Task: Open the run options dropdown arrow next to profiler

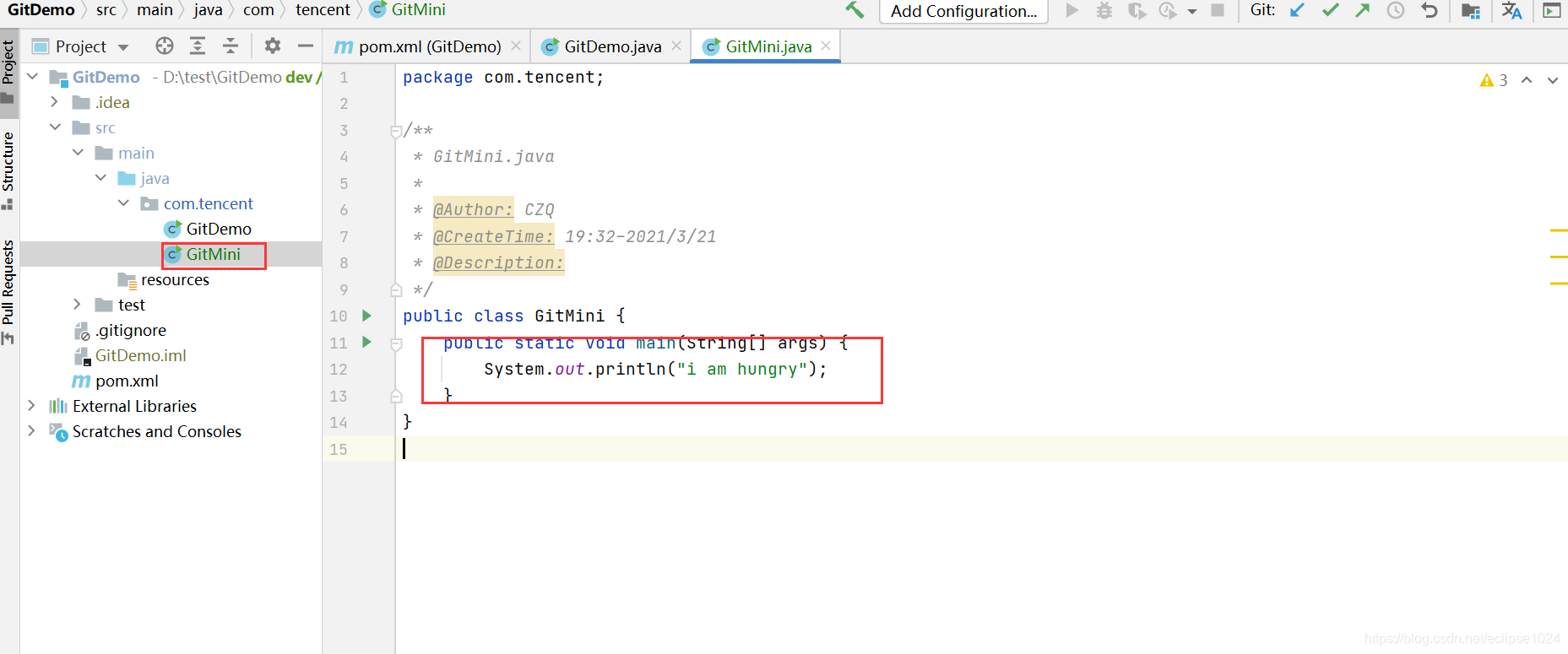Action: [1192, 11]
